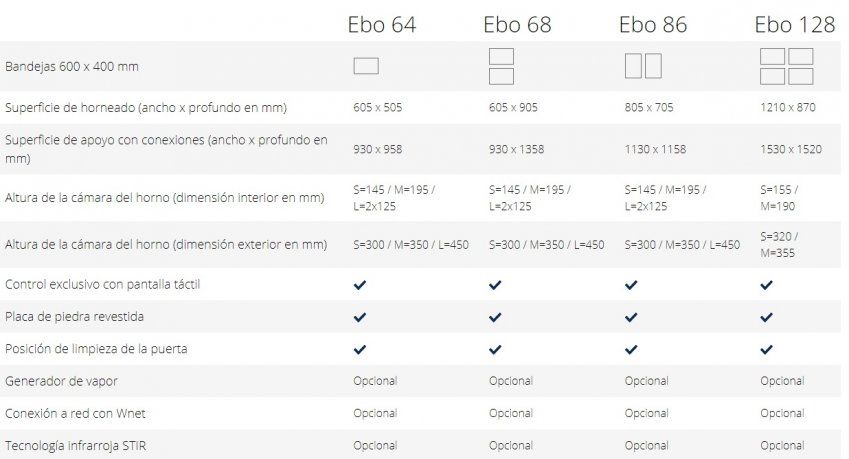Screen dimensions: 849x459
Task: Click Opcional for Ebo 64 steam generator
Action: pyautogui.click(x=375, y=381)
